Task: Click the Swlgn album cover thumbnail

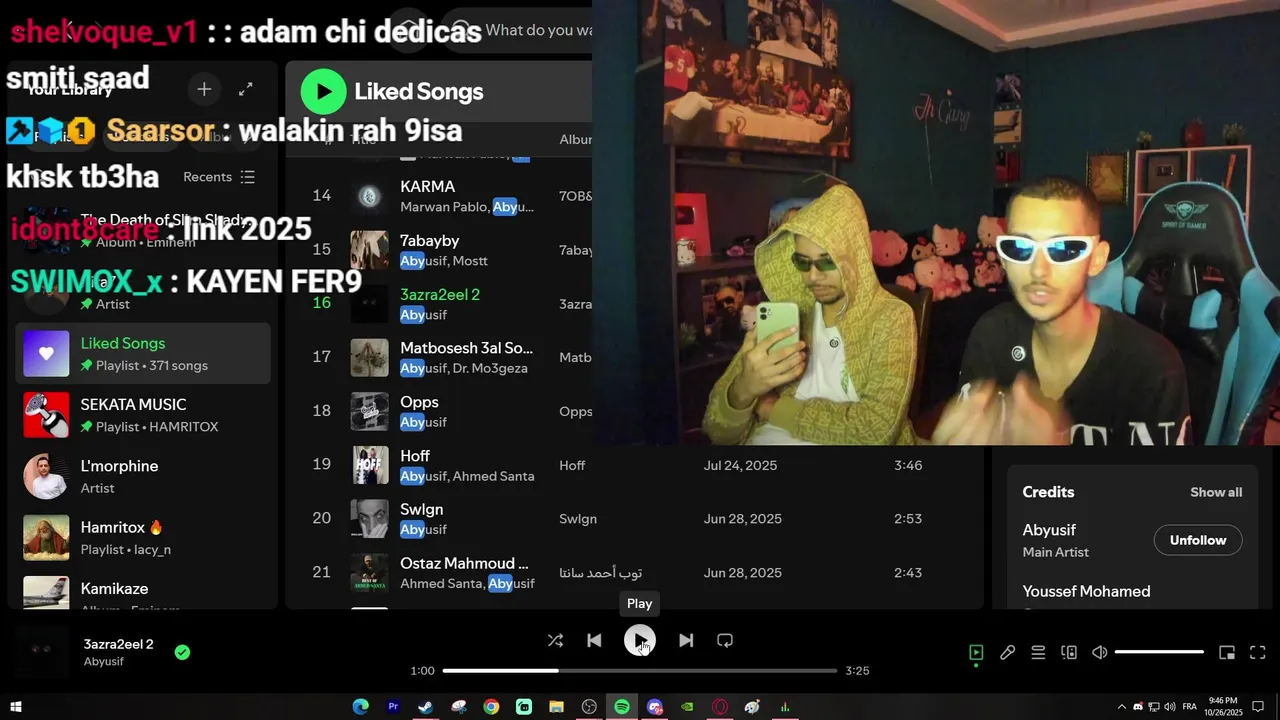Action: tap(369, 519)
